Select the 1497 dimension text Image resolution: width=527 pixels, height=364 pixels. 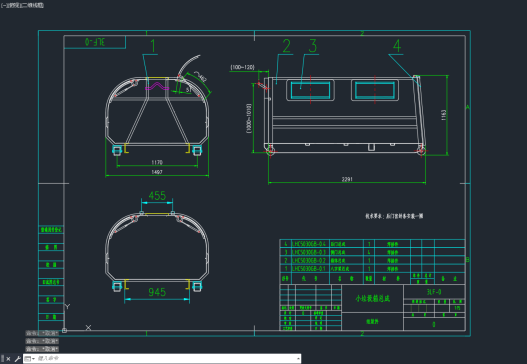(157, 172)
